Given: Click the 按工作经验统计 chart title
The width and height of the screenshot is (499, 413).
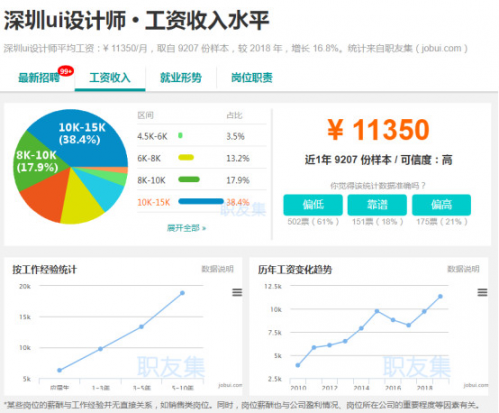Looking at the screenshot, I should pos(45,269).
